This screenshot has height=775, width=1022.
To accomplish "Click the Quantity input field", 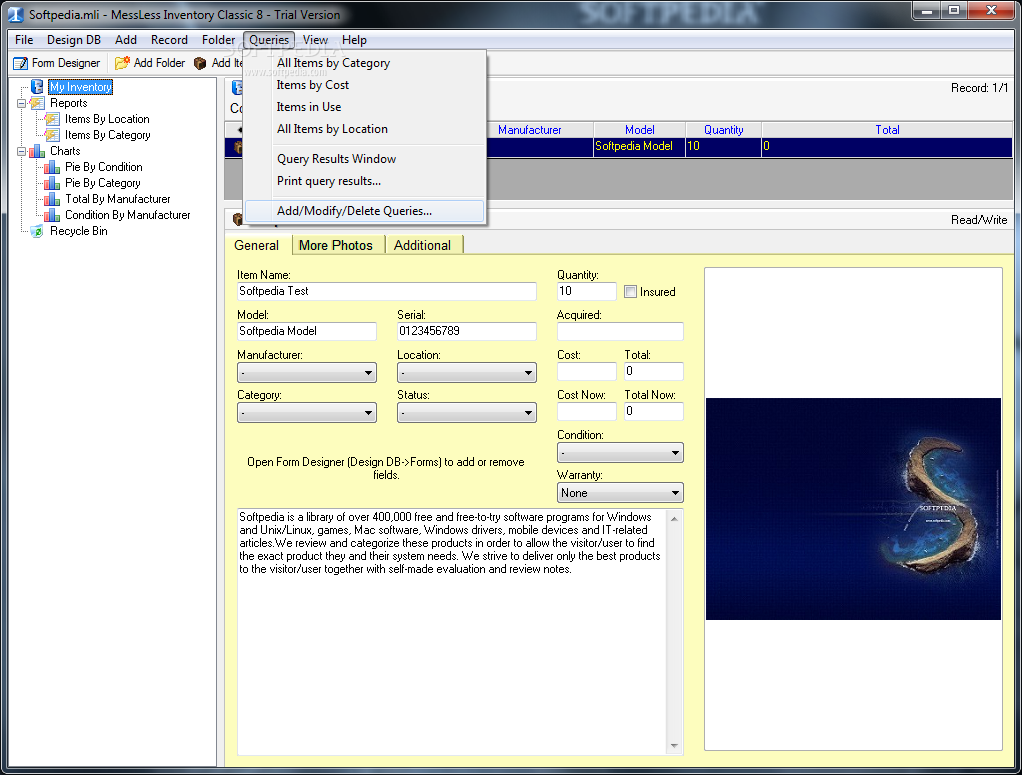I will [587, 291].
